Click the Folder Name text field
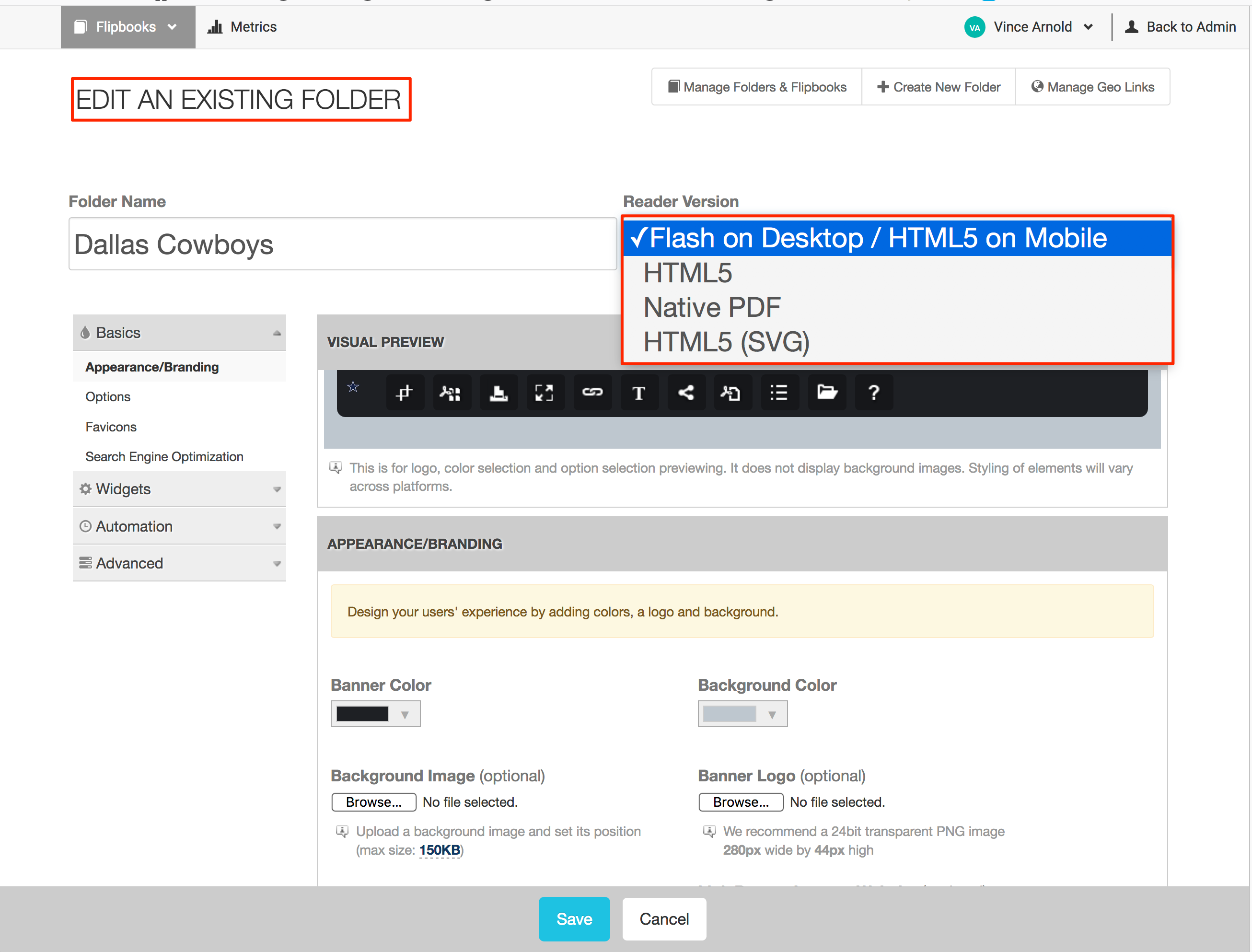1252x952 pixels. (x=342, y=244)
